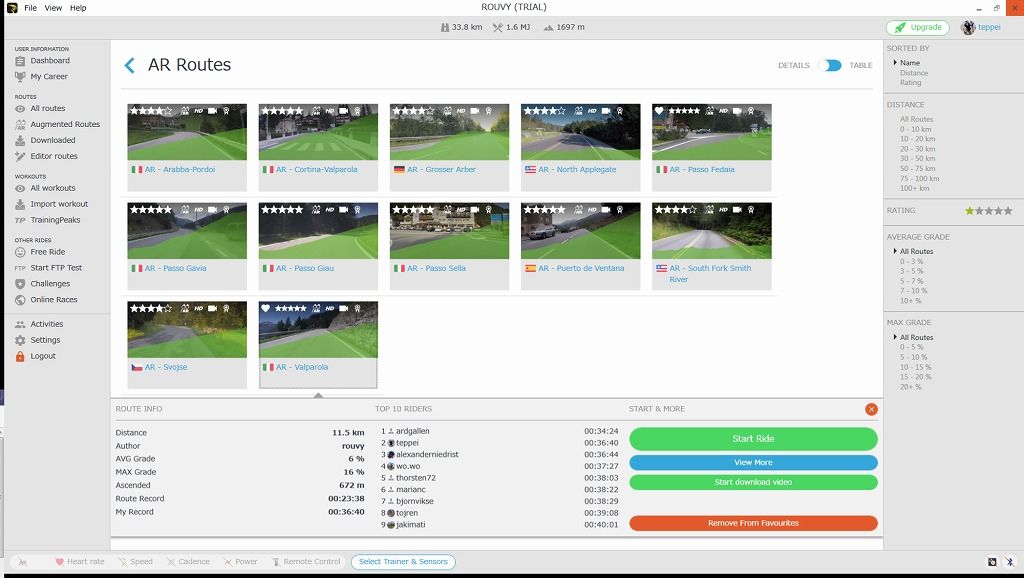Set rating filter using the star bar

click(988, 211)
